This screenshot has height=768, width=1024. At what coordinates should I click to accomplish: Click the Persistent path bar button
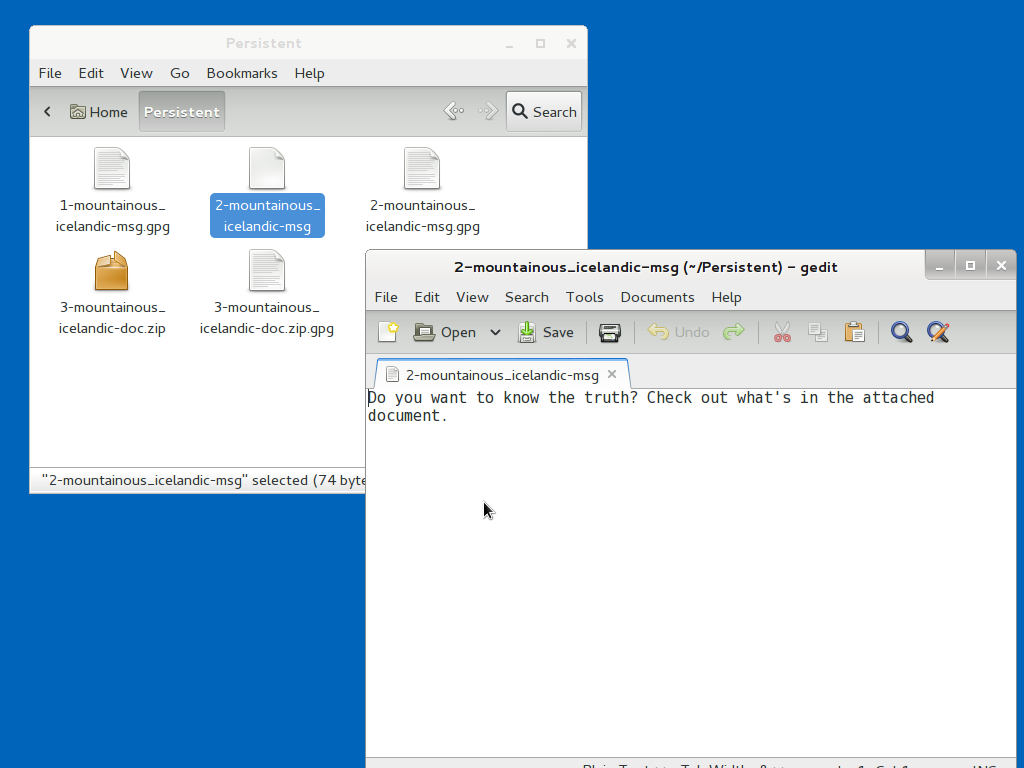pyautogui.click(x=181, y=112)
